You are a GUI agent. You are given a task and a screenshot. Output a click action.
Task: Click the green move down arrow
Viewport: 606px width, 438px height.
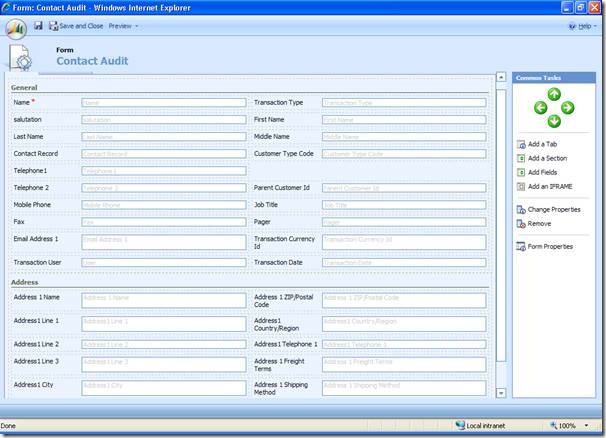(554, 121)
